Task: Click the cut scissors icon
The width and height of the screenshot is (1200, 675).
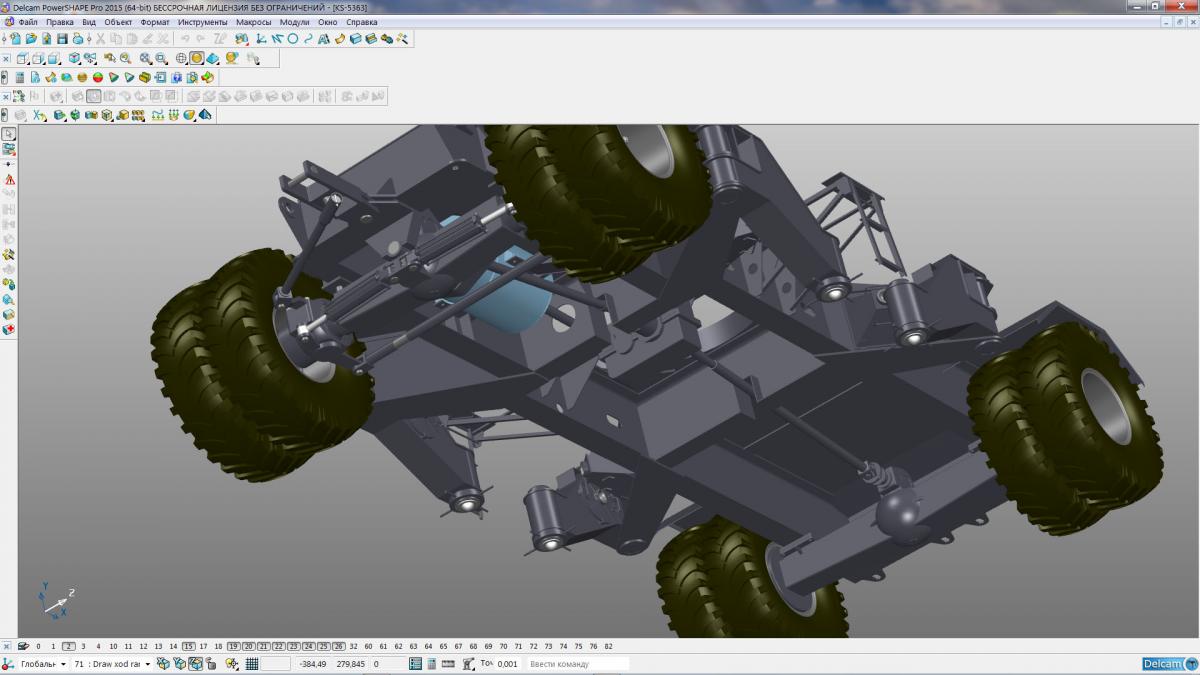Action: [x=100, y=39]
